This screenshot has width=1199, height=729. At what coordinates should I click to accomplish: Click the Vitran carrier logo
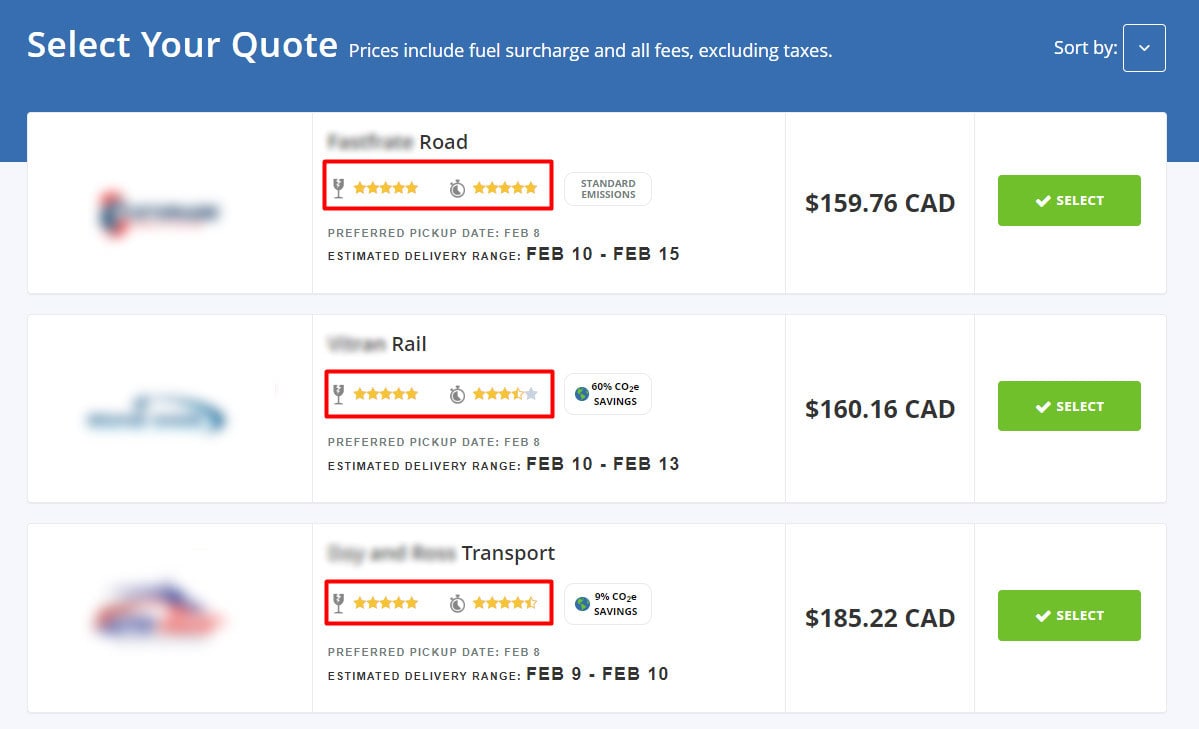click(x=155, y=415)
